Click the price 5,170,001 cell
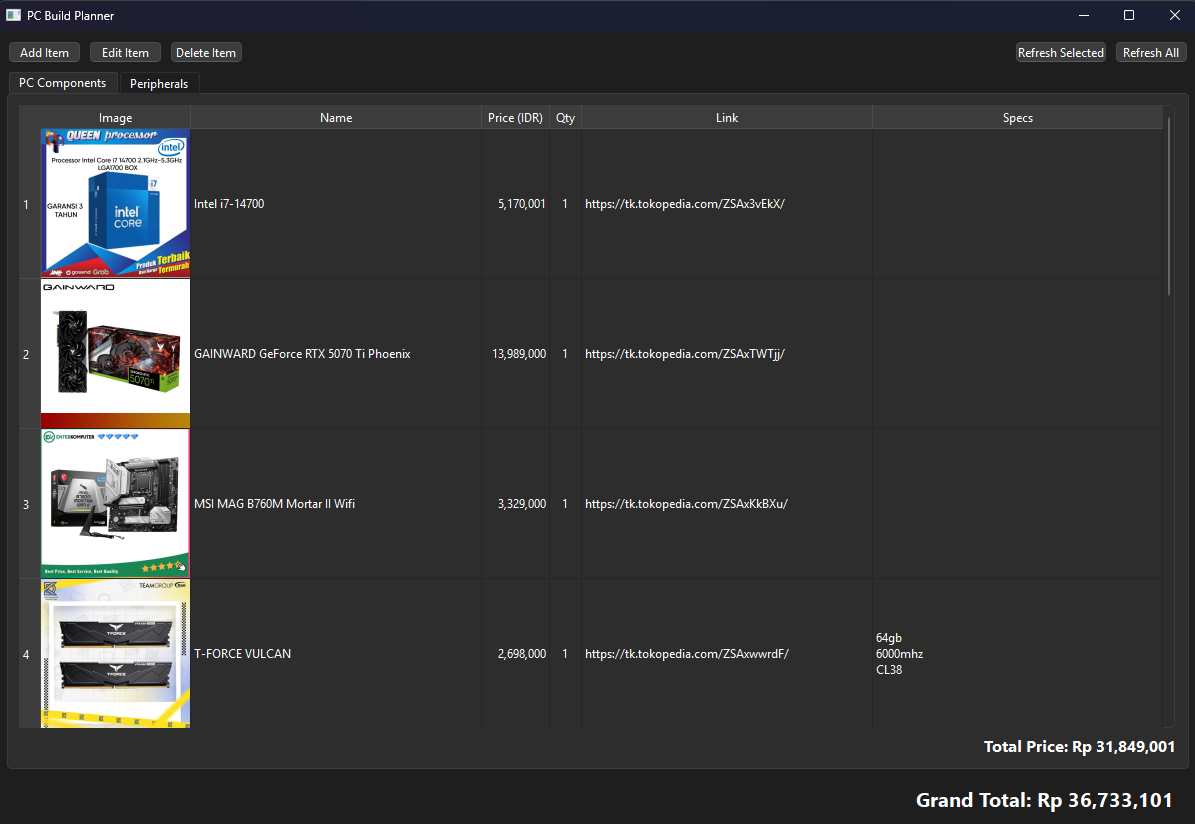The height and width of the screenshot is (824, 1195). (x=515, y=204)
